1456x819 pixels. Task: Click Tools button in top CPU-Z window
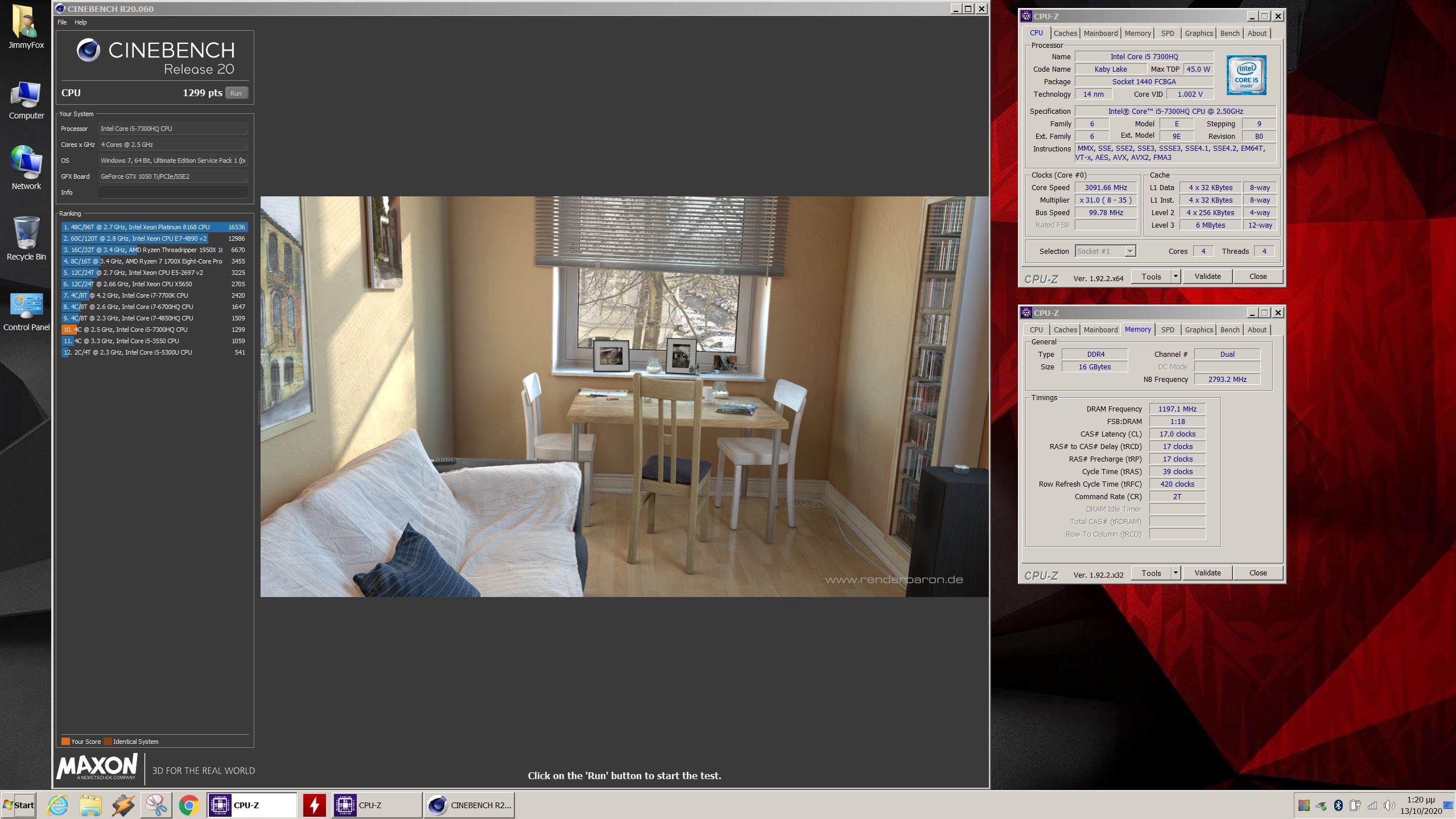[1151, 277]
